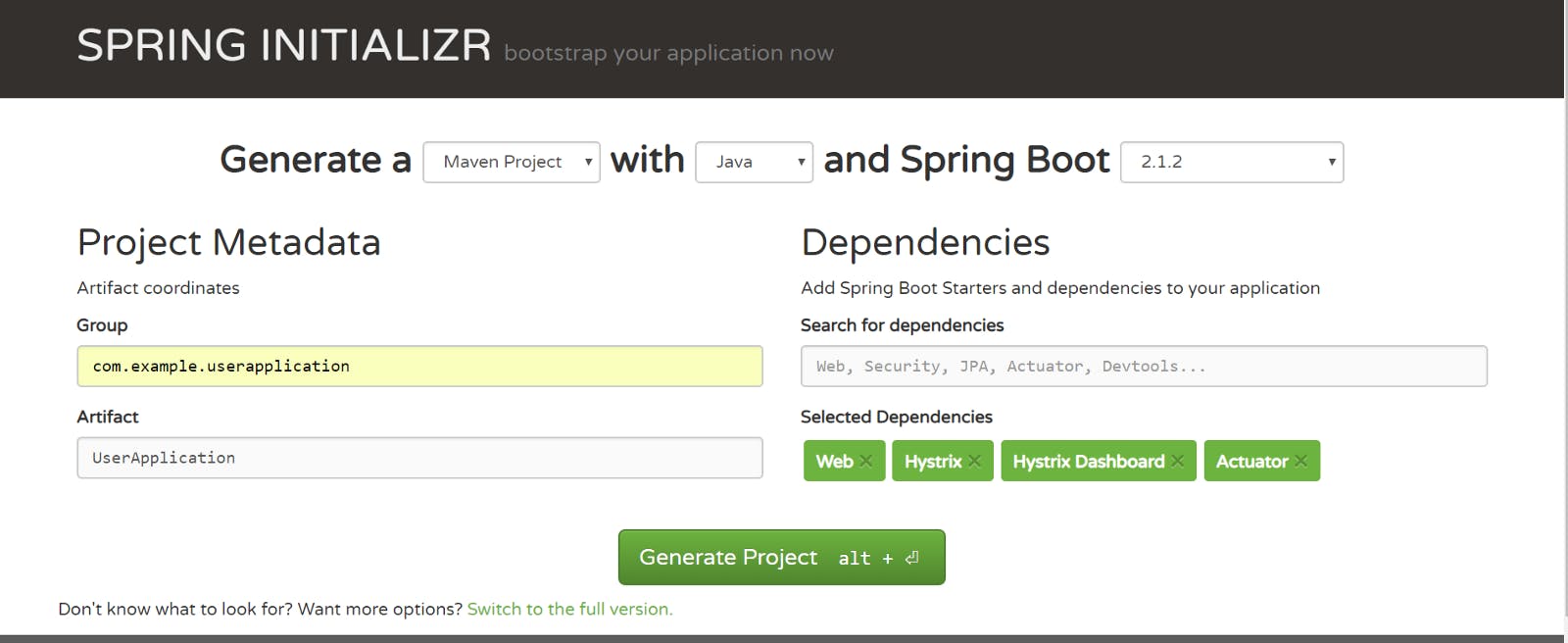Select the Actuator tag label

pyautogui.click(x=1251, y=462)
